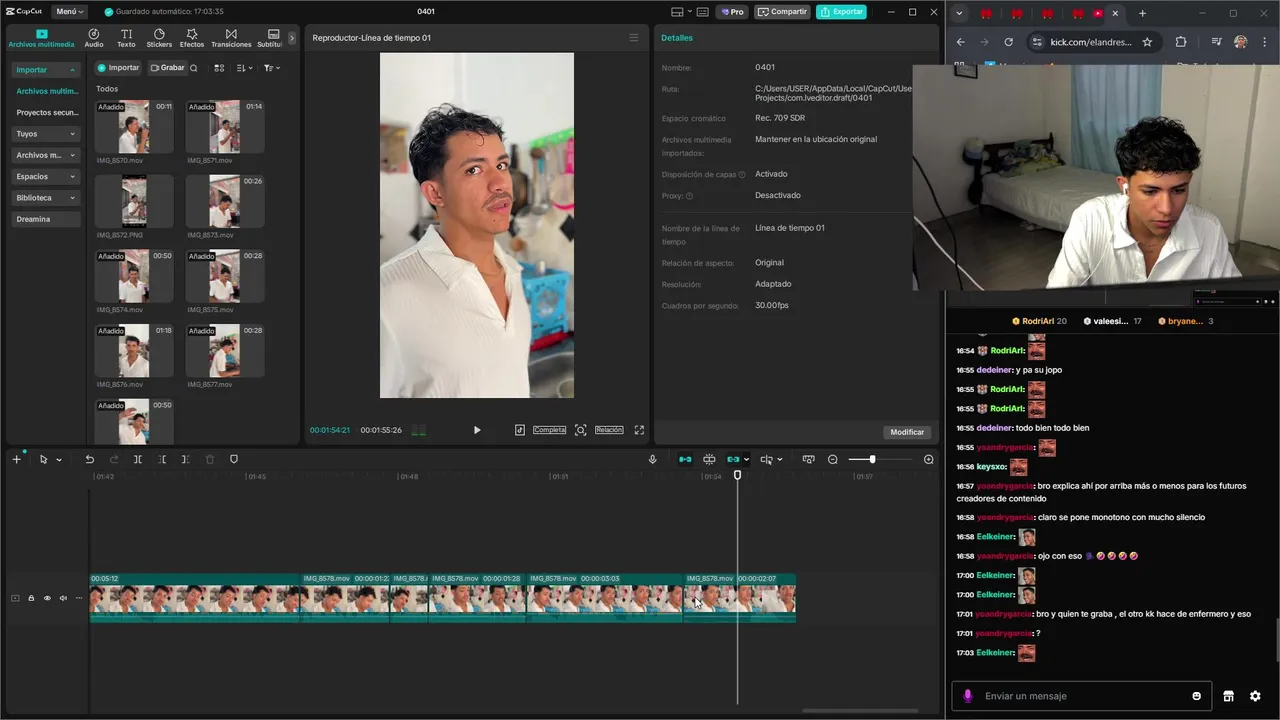Open the Transiciones tab
Image resolution: width=1280 pixels, height=720 pixels.
(x=231, y=39)
